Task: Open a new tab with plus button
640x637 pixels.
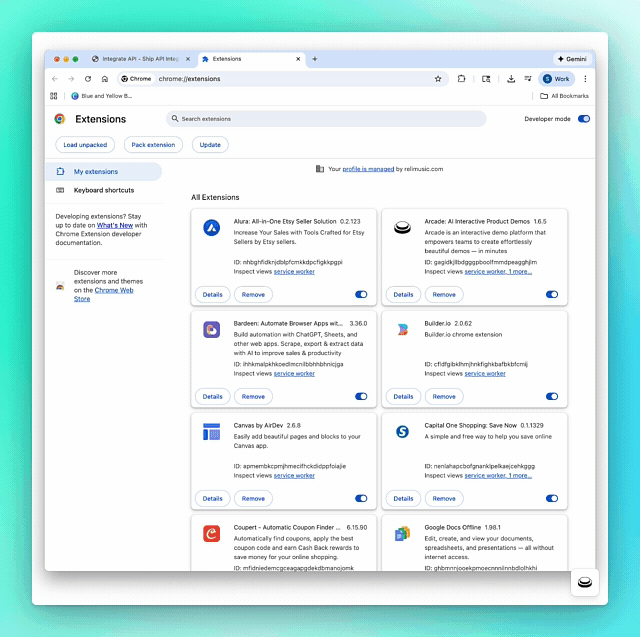Action: [x=314, y=59]
